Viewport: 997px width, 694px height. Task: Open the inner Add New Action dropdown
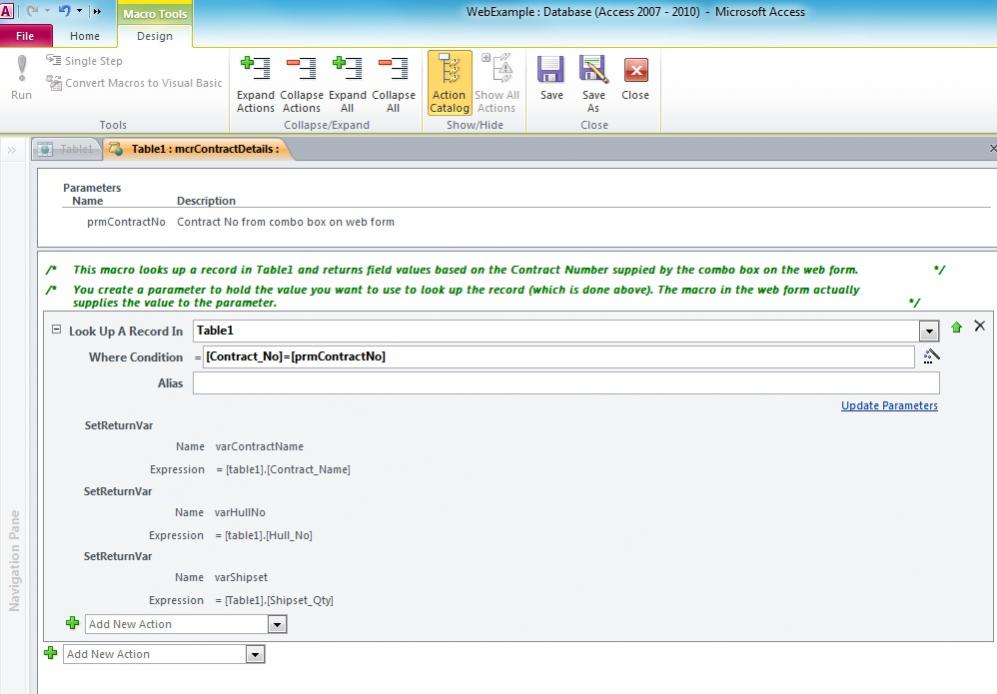tap(277, 625)
